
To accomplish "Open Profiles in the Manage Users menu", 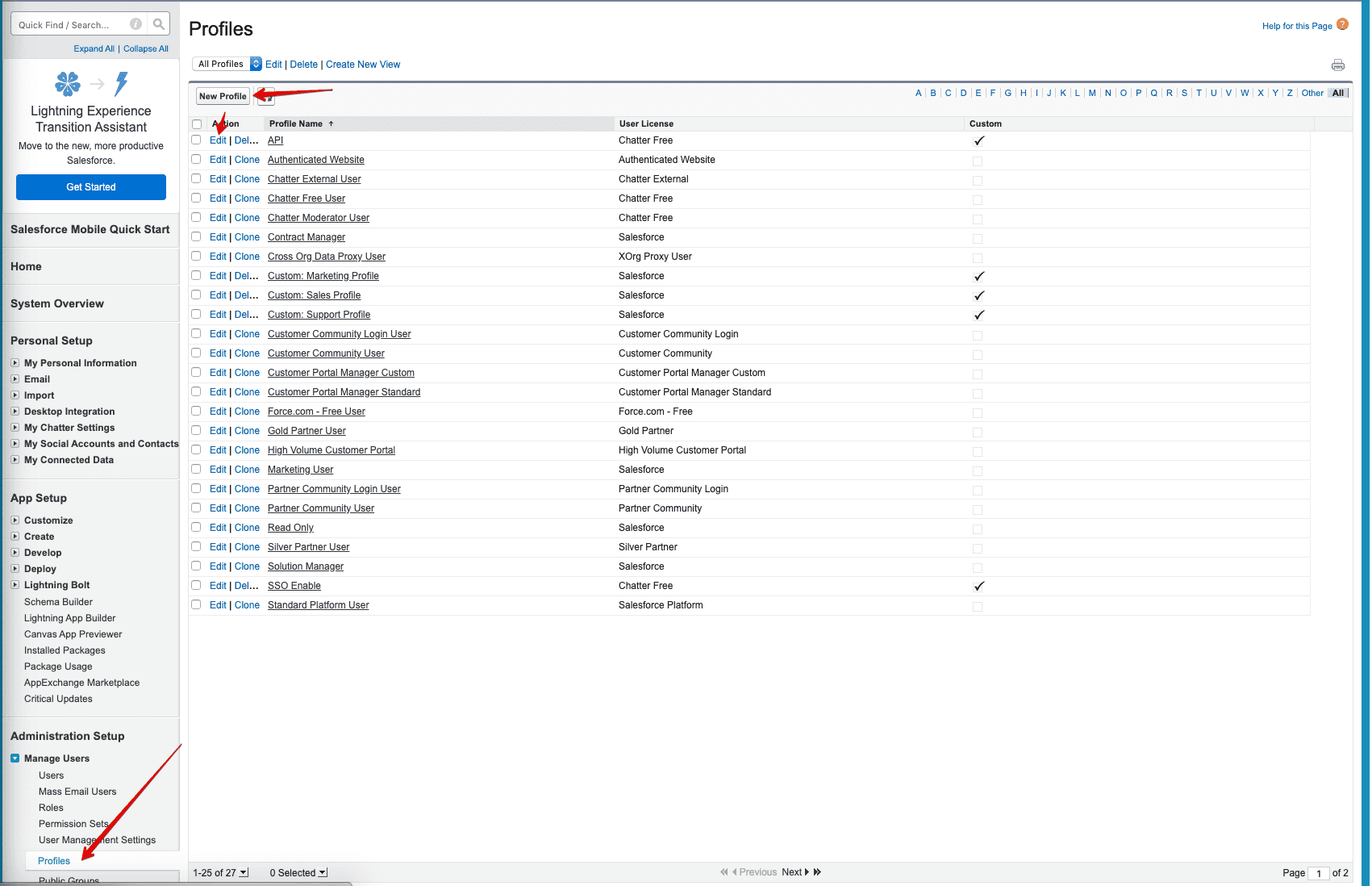I will point(54,861).
